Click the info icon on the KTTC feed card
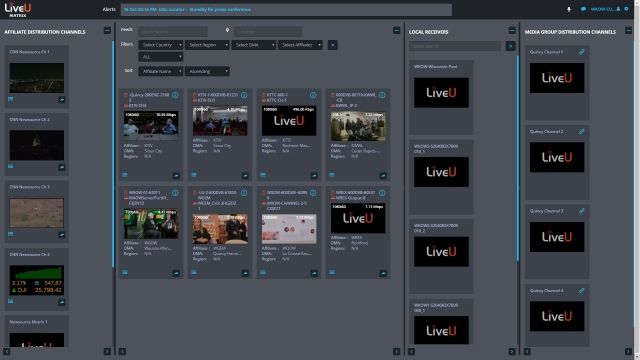 tap(313, 95)
